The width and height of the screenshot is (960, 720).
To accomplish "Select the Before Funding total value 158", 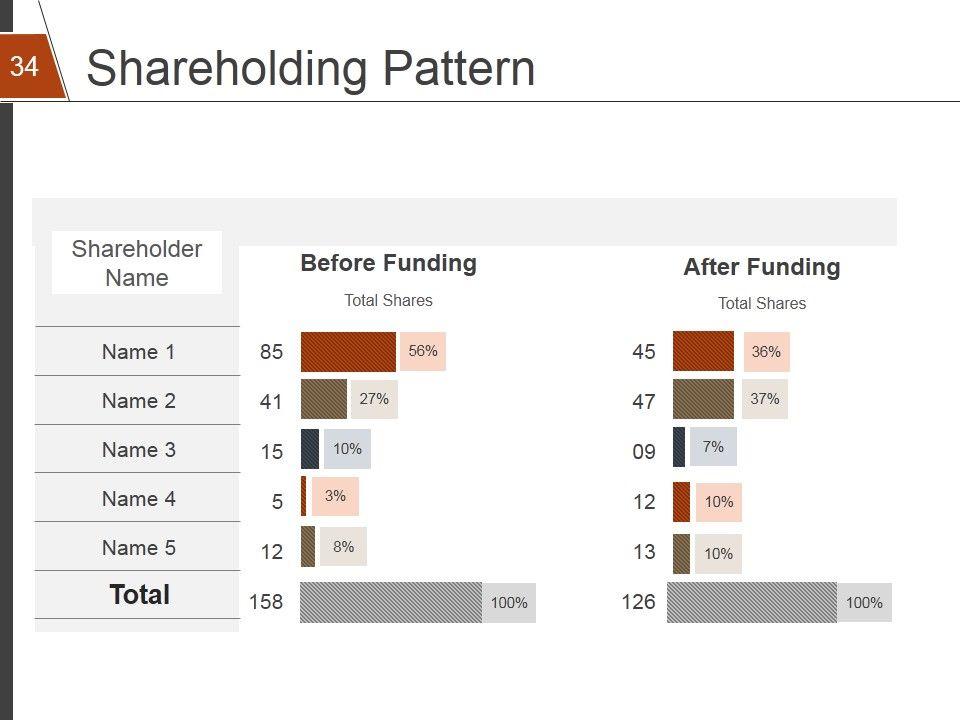I will (266, 603).
